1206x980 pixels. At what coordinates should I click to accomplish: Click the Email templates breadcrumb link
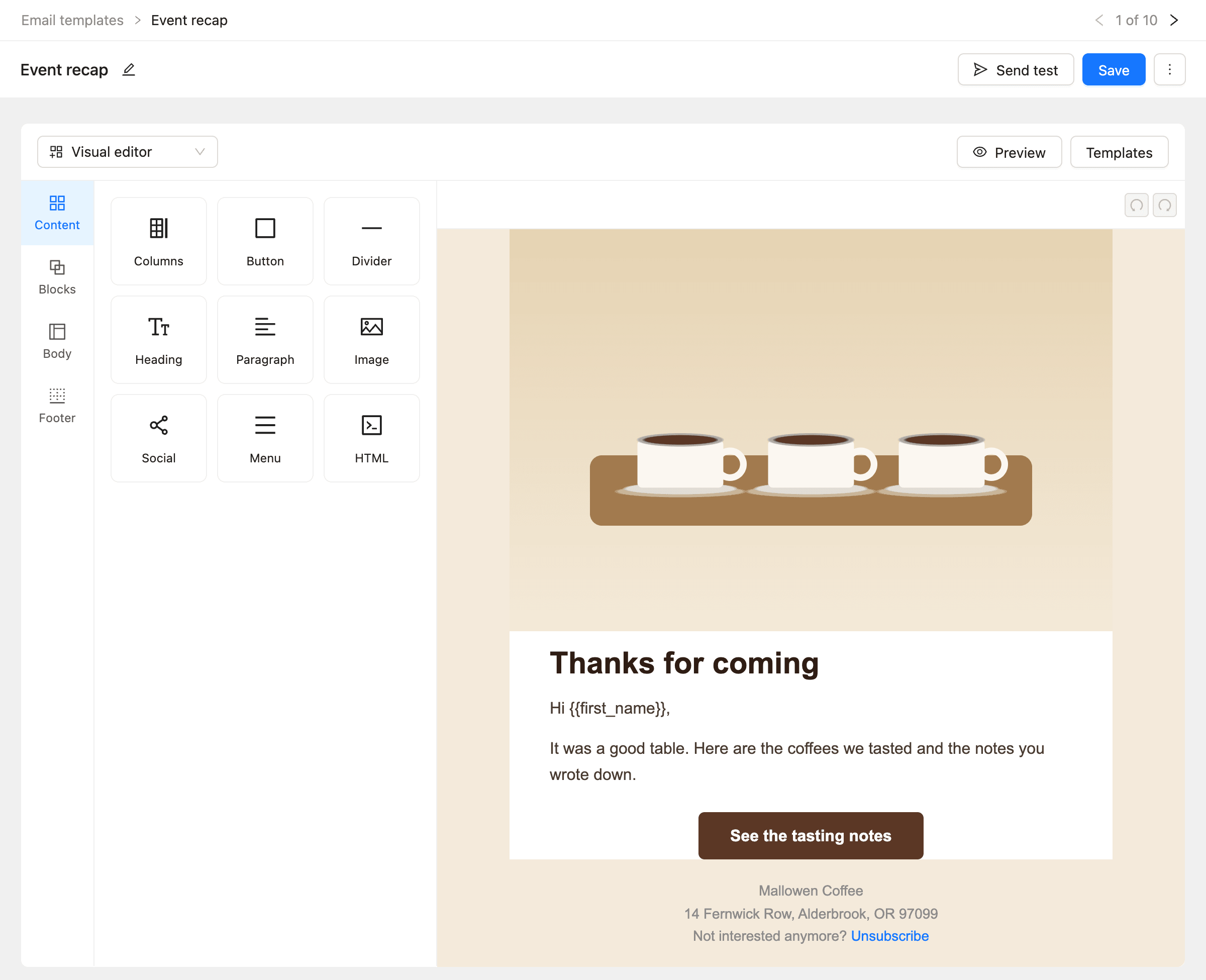pyautogui.click(x=72, y=20)
